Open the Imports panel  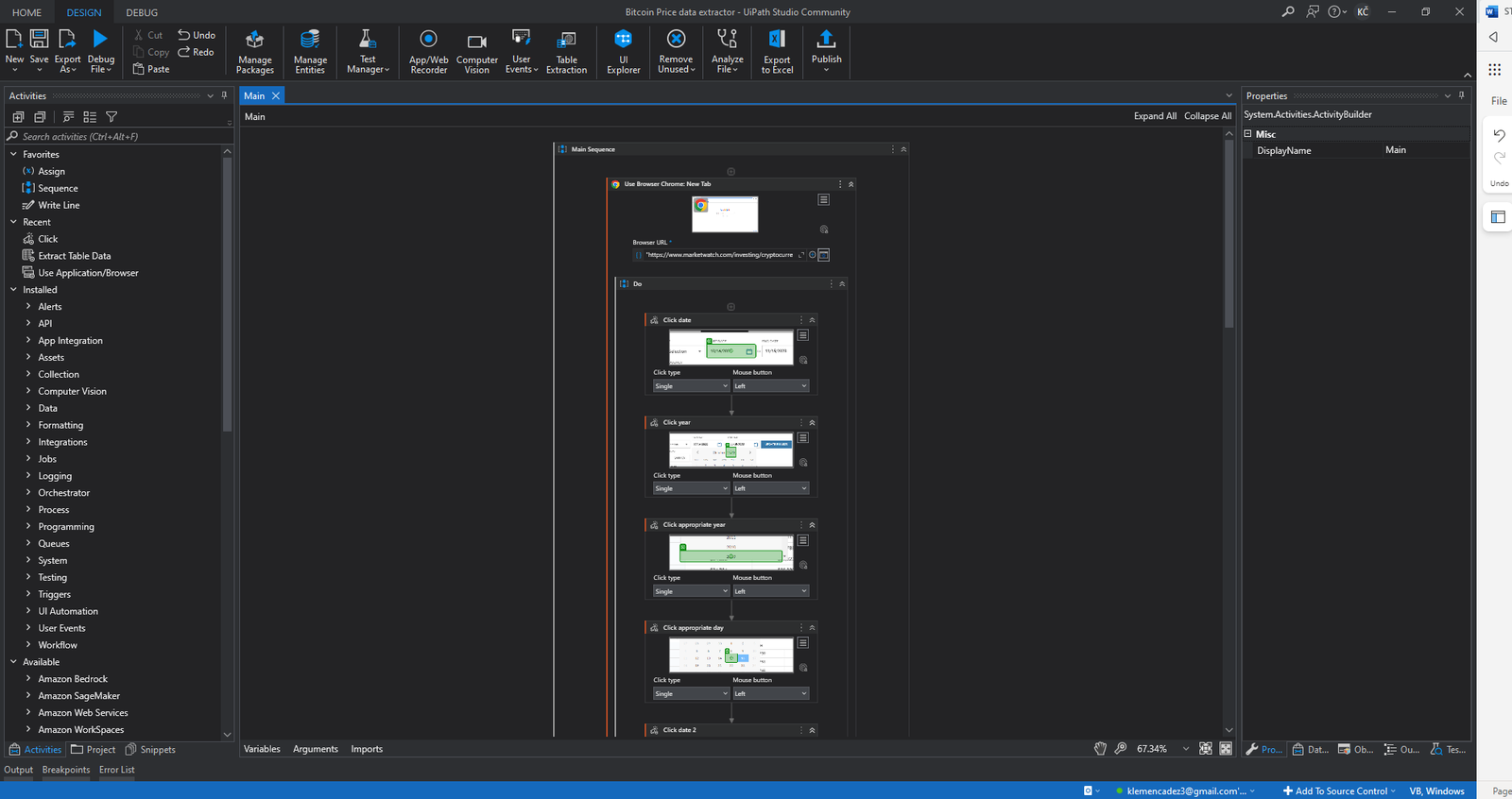click(367, 749)
